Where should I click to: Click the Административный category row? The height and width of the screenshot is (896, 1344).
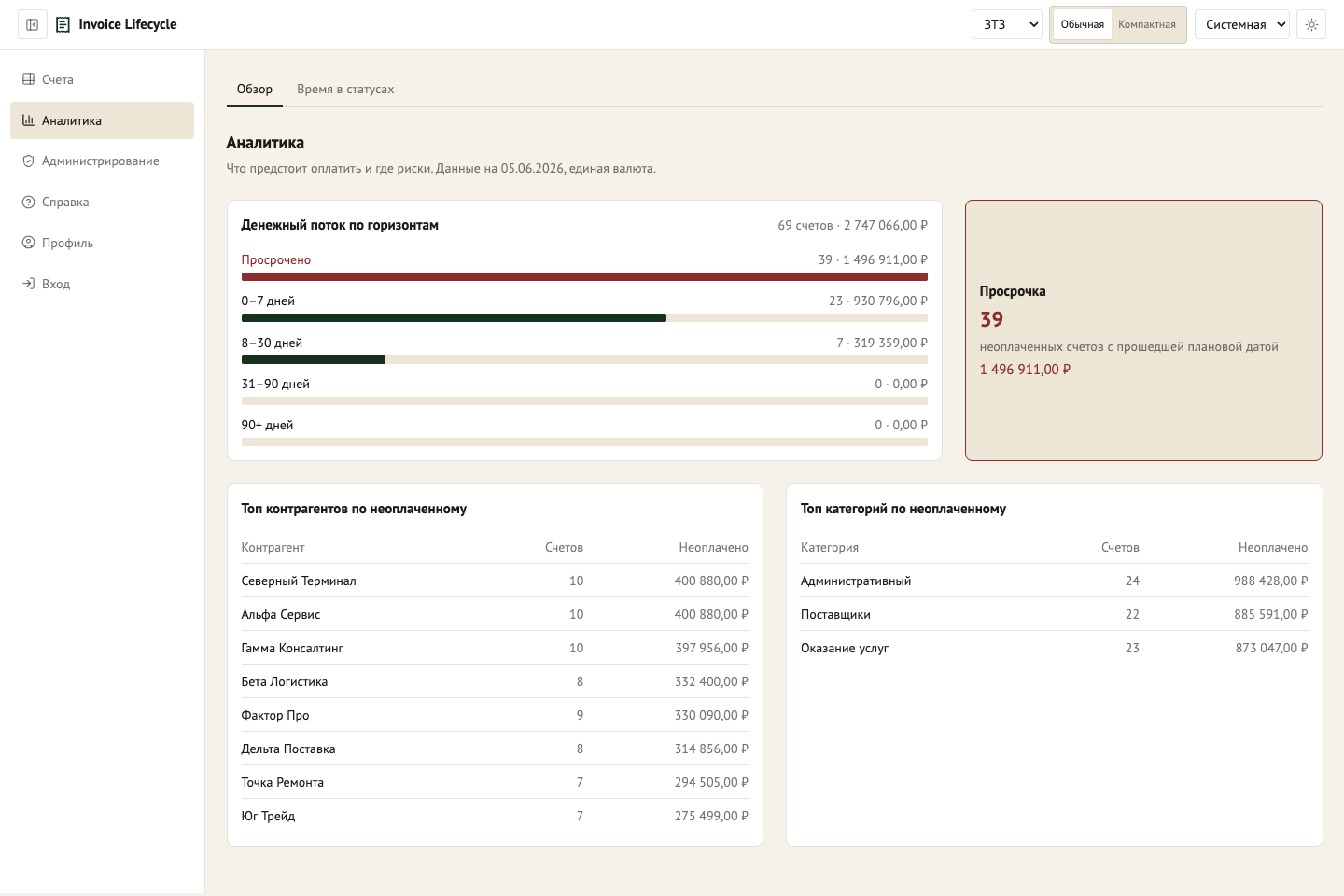click(1054, 581)
